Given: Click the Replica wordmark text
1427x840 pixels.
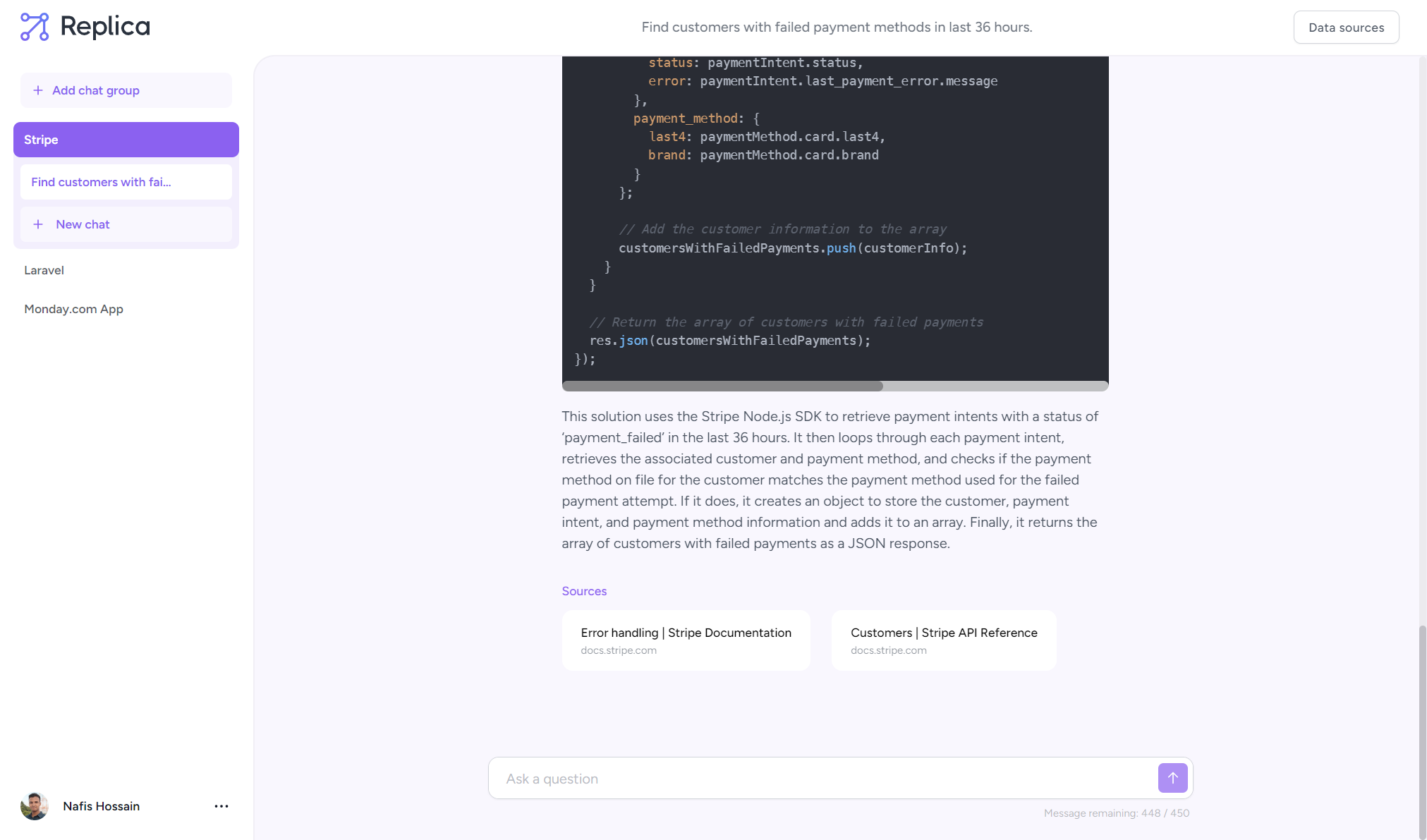Looking at the screenshot, I should click(105, 27).
